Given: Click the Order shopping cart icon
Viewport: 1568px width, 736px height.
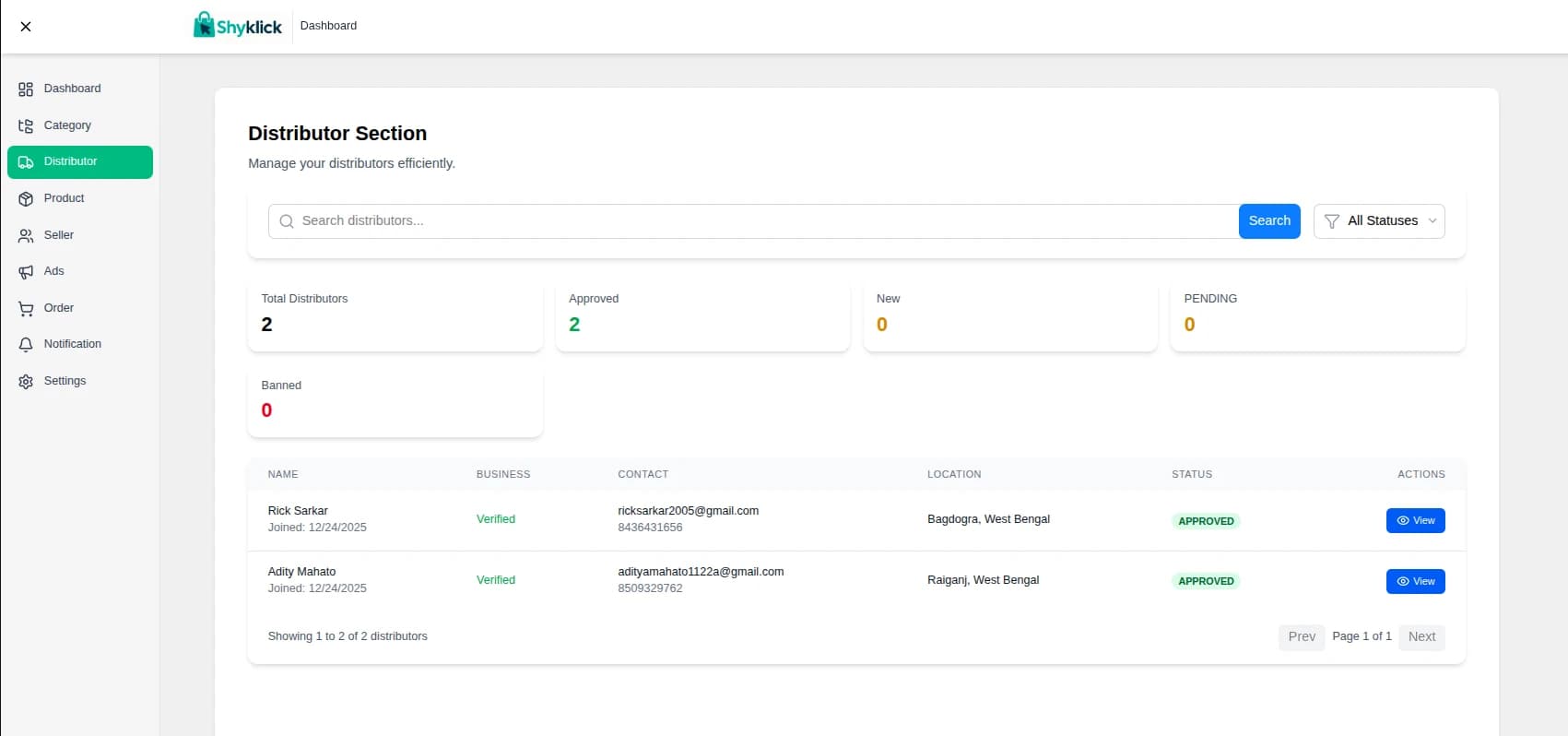Looking at the screenshot, I should point(26,309).
